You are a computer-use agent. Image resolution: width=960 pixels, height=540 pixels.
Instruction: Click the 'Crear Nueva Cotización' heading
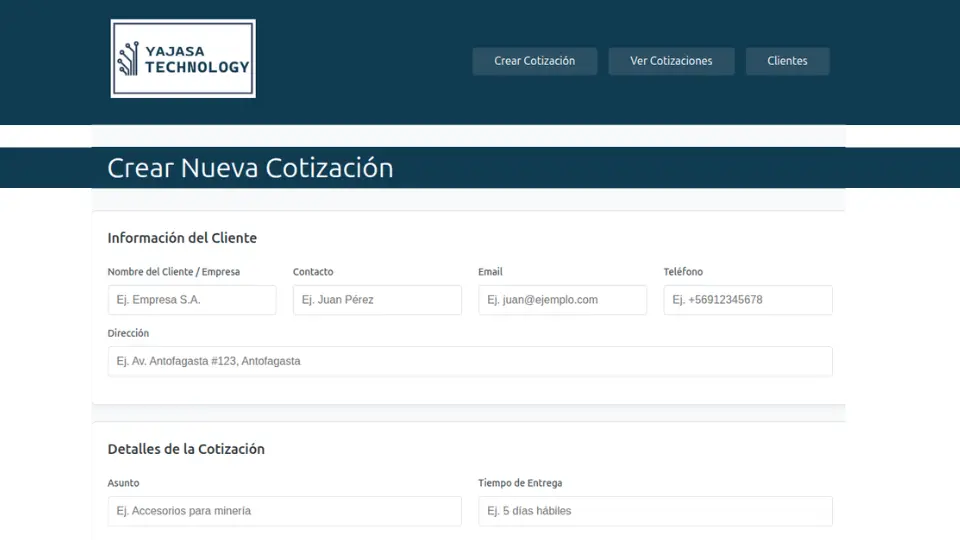tap(250, 168)
